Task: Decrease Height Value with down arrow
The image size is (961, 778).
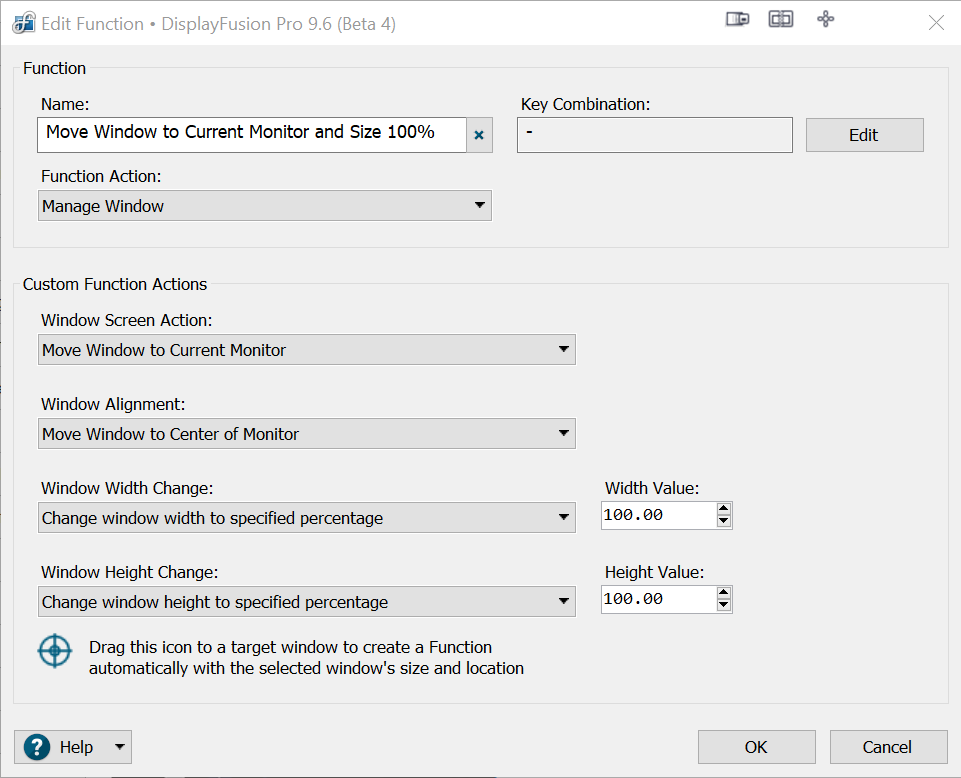Action: tap(724, 606)
